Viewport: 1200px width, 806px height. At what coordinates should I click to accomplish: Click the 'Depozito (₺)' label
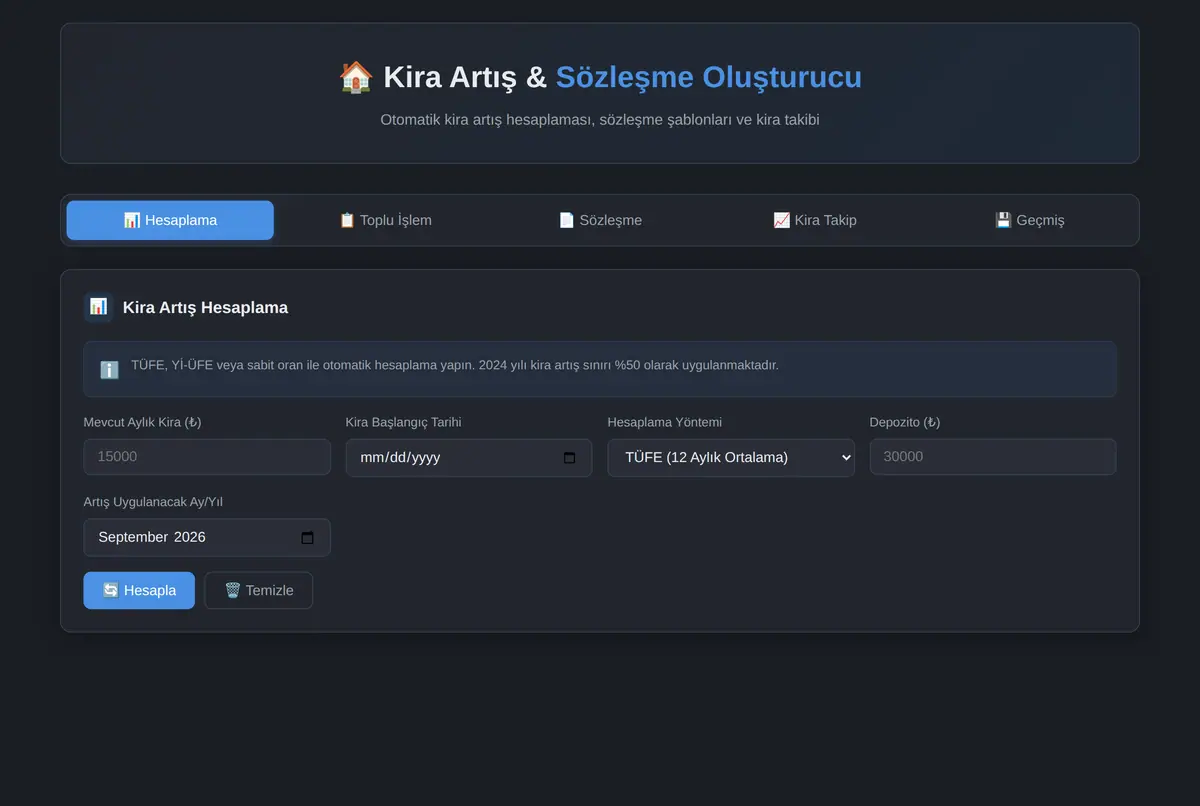[x=905, y=422]
